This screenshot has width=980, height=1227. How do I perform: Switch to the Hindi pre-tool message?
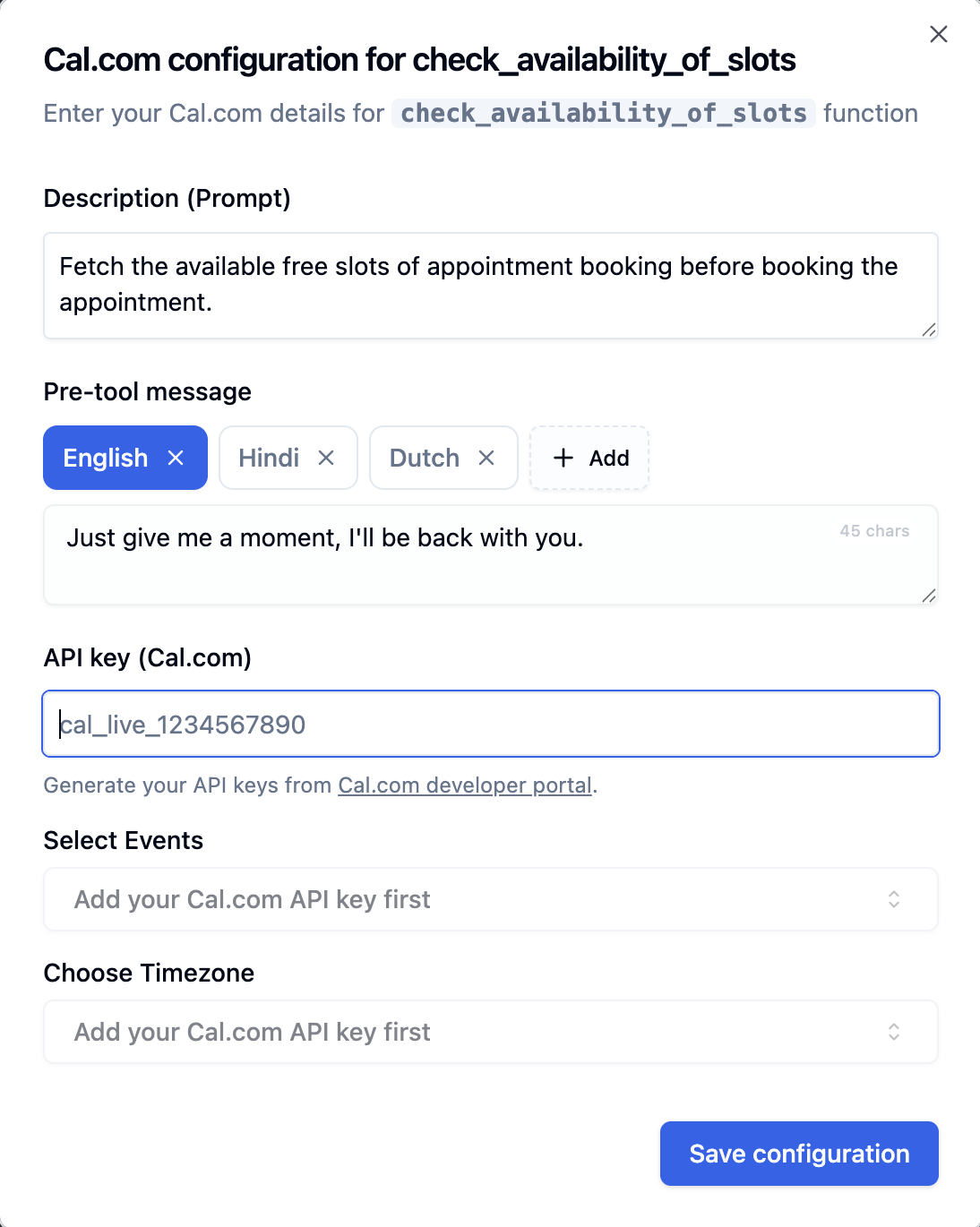(268, 458)
